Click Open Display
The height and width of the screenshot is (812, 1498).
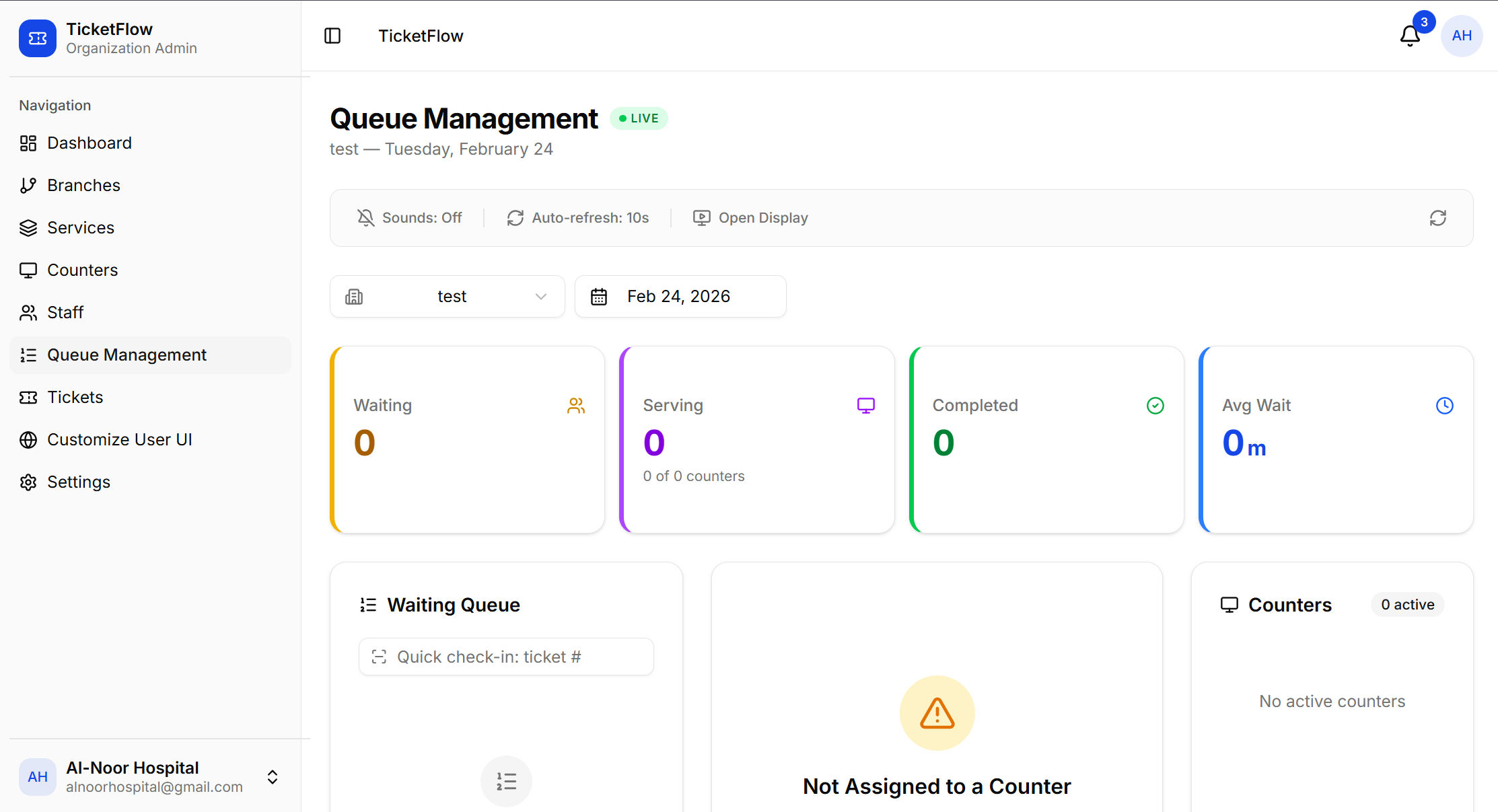tap(750, 217)
